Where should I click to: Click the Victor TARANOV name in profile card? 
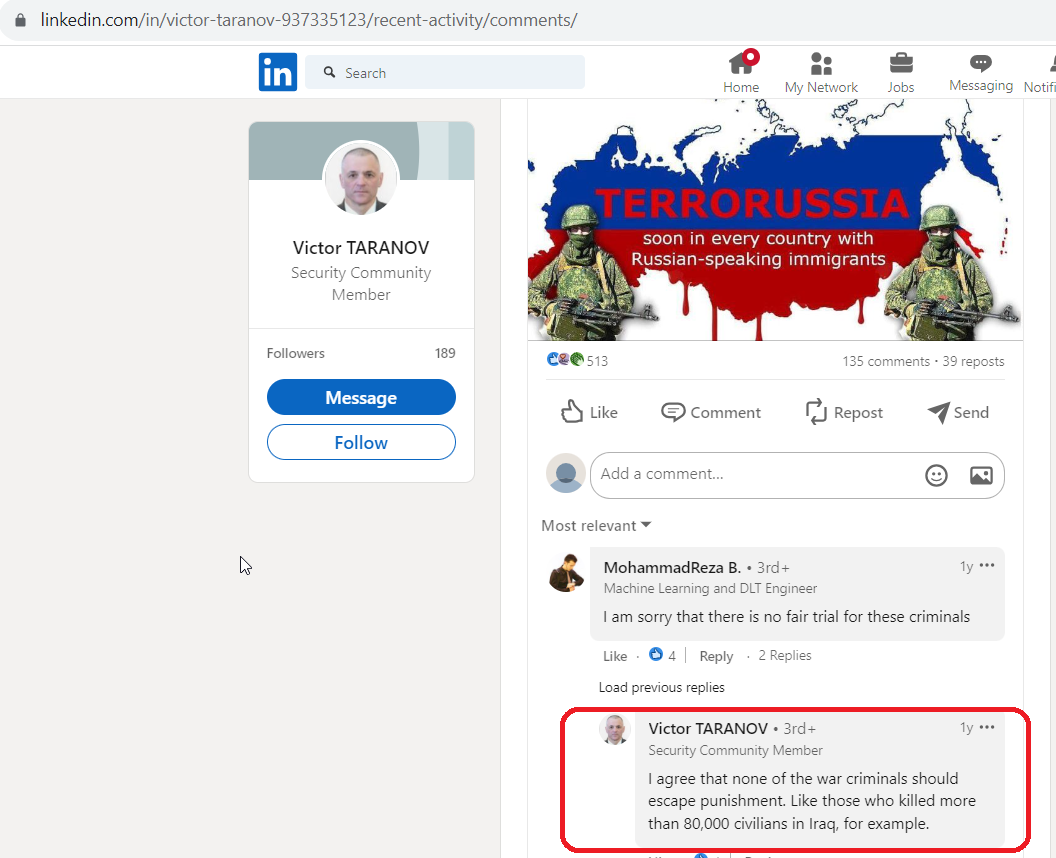pyautogui.click(x=361, y=248)
